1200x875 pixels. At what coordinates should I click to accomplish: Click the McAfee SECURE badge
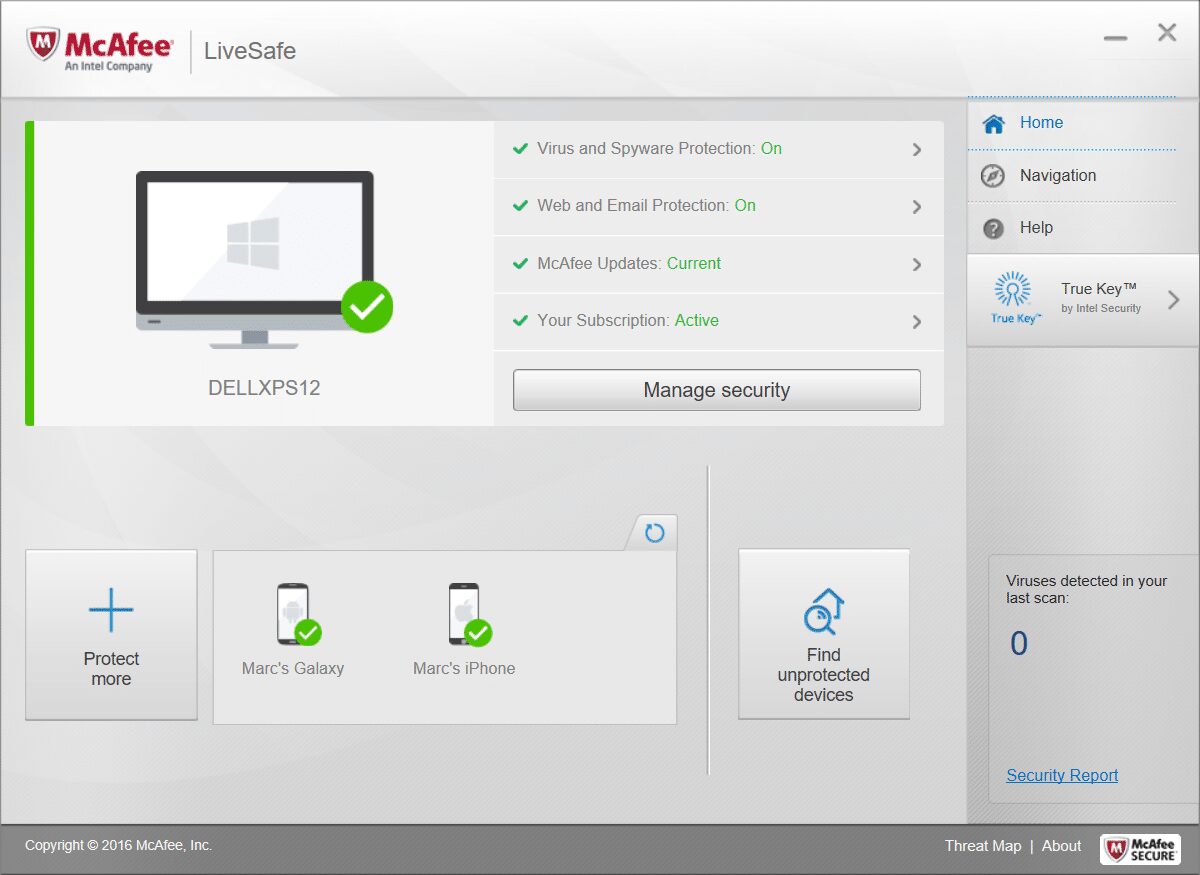coord(1141,850)
